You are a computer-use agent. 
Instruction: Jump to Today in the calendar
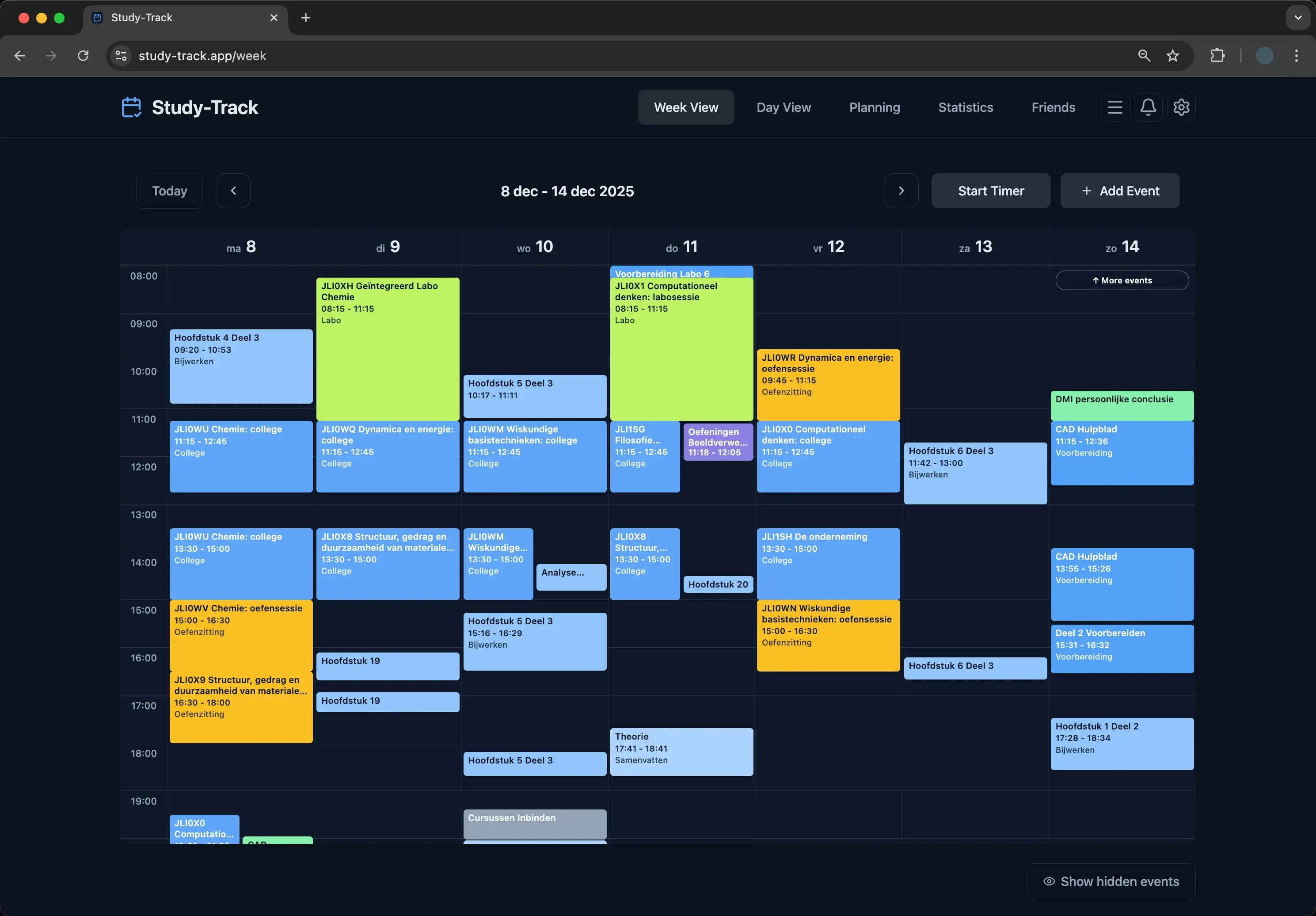tap(168, 191)
